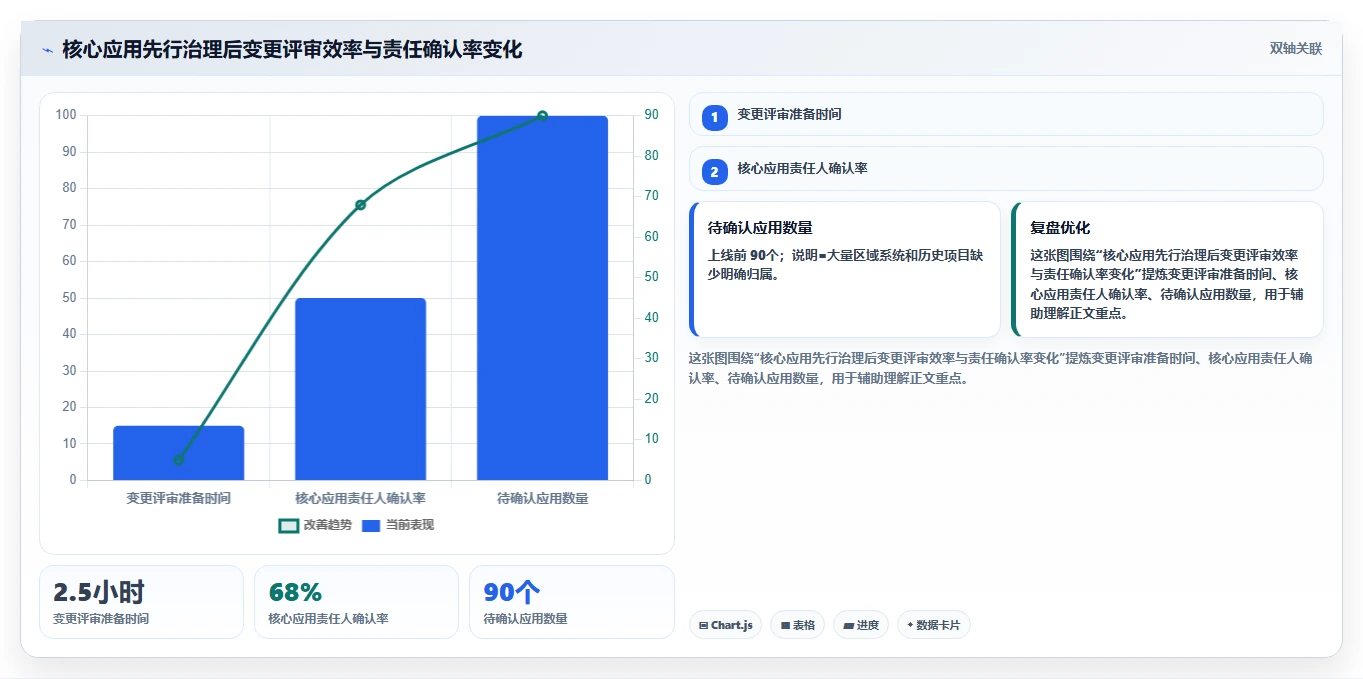This screenshot has height=679, width=1363.
Task: Open the 68% stat card
Action: pos(356,602)
